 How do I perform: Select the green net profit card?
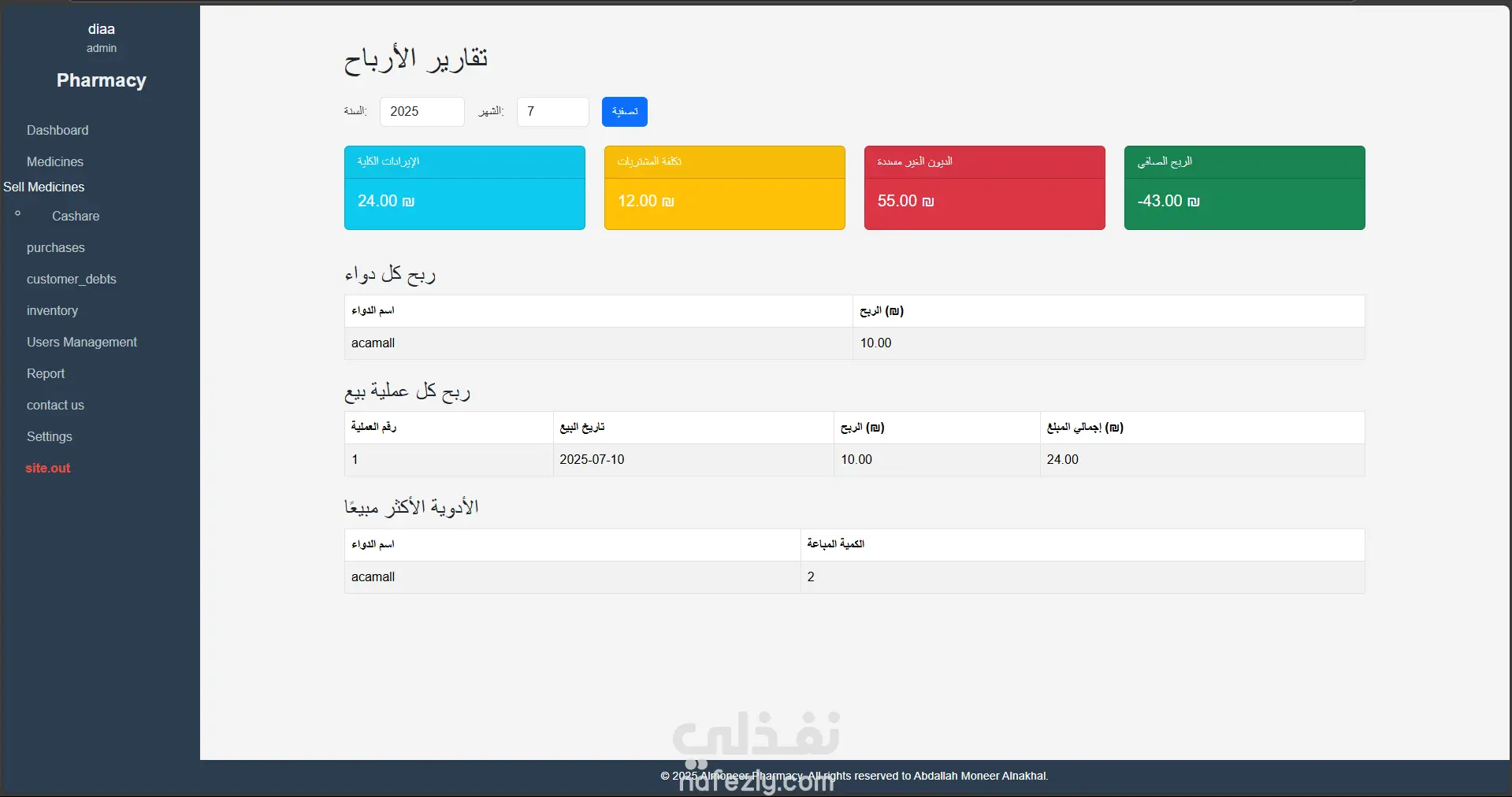pos(1245,187)
